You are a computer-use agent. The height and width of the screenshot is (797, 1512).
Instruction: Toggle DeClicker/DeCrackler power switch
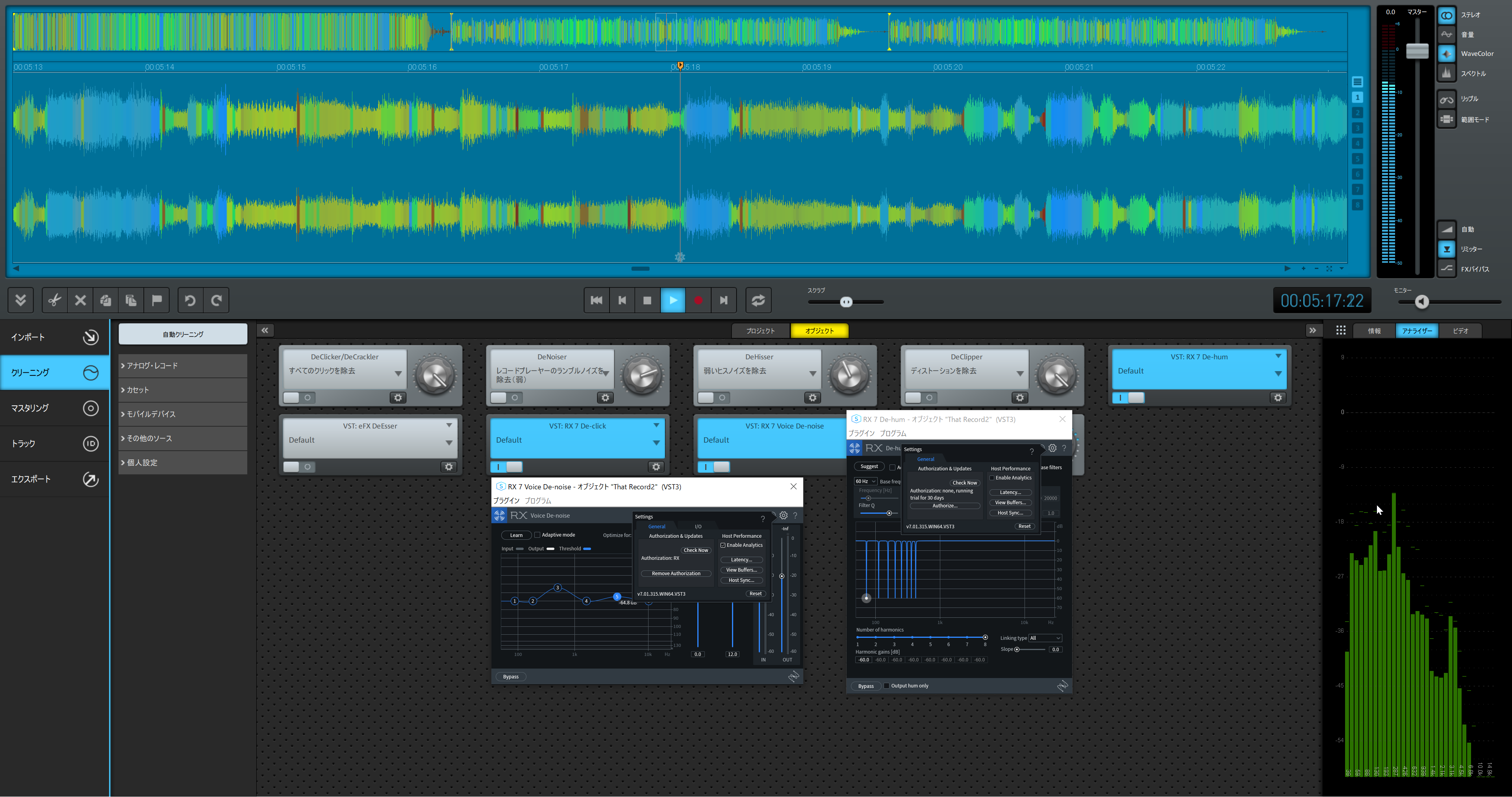pos(299,398)
